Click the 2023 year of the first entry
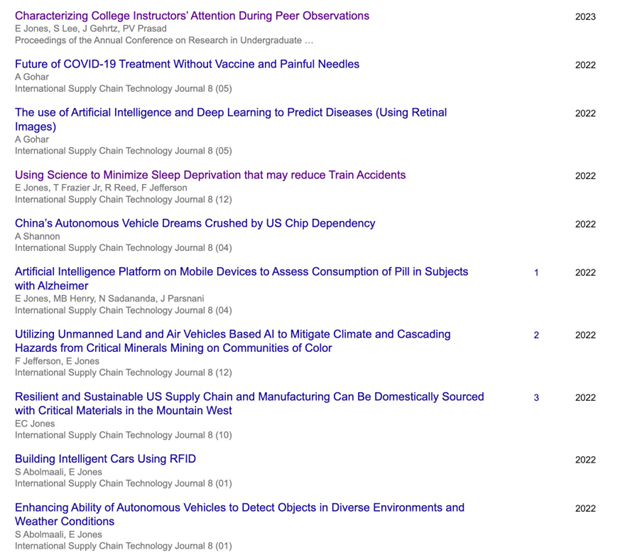The image size is (630, 560). tap(585, 16)
